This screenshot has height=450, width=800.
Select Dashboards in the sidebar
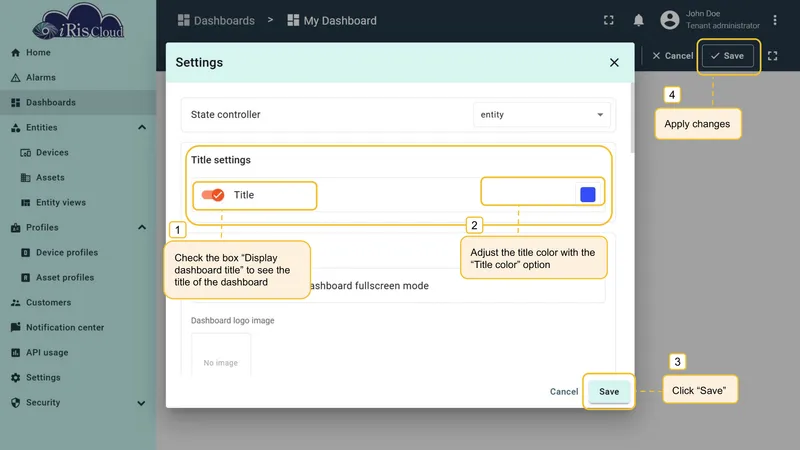[78, 103]
